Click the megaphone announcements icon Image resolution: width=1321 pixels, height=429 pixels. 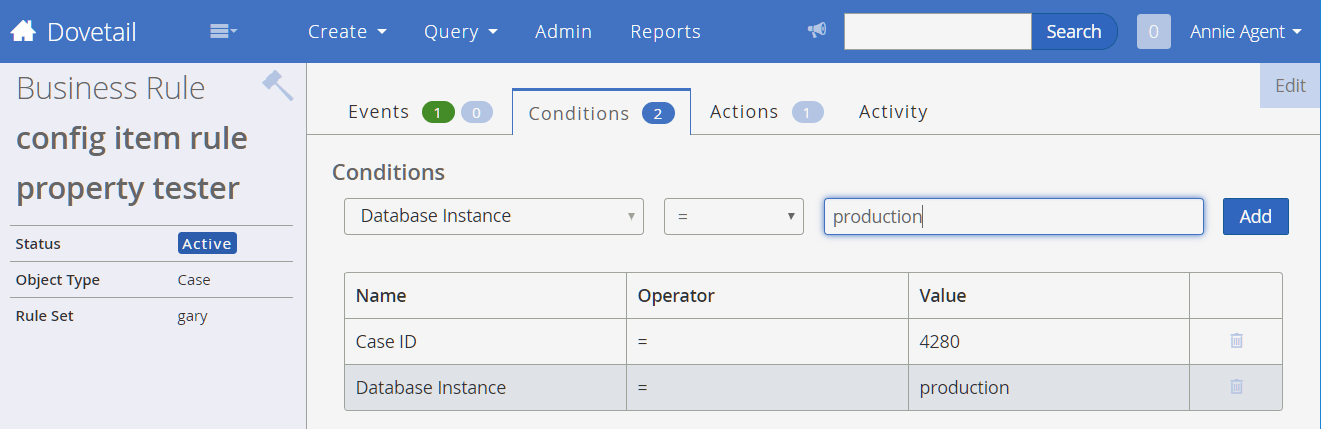[817, 31]
